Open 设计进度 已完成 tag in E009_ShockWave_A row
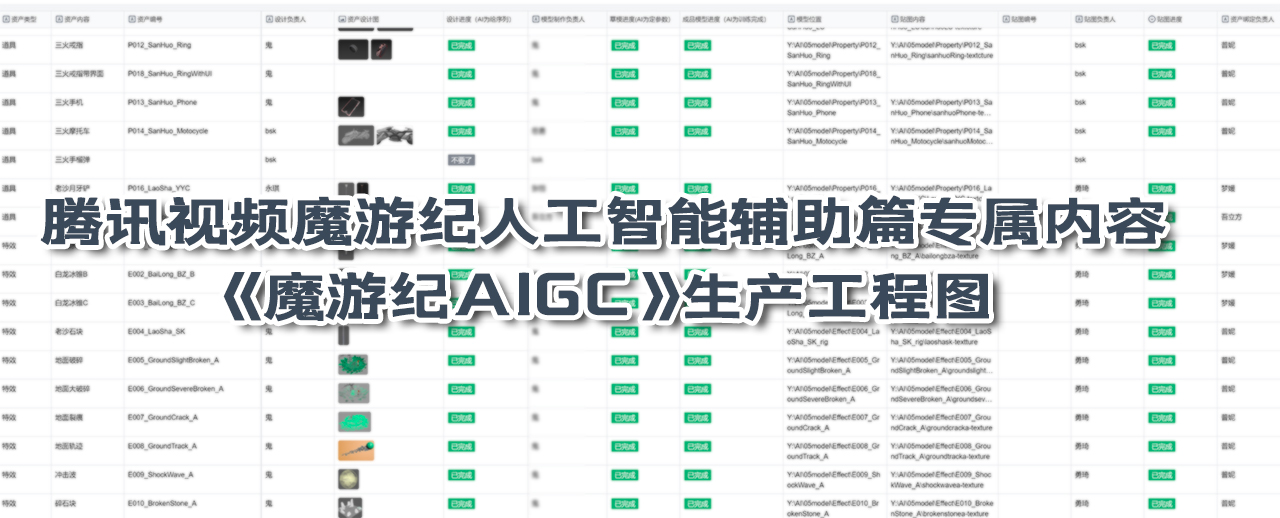The image size is (1280, 518). point(461,475)
